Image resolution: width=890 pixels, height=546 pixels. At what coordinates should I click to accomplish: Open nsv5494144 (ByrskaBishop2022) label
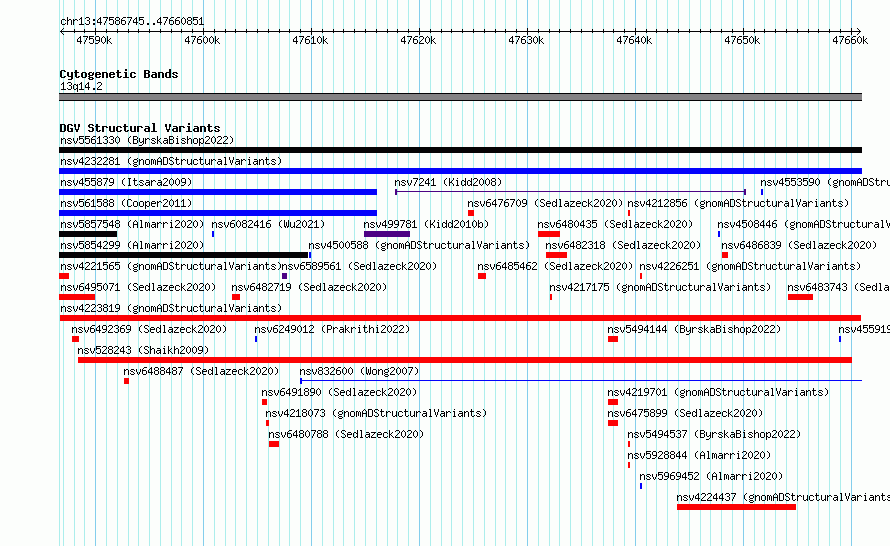click(694, 329)
